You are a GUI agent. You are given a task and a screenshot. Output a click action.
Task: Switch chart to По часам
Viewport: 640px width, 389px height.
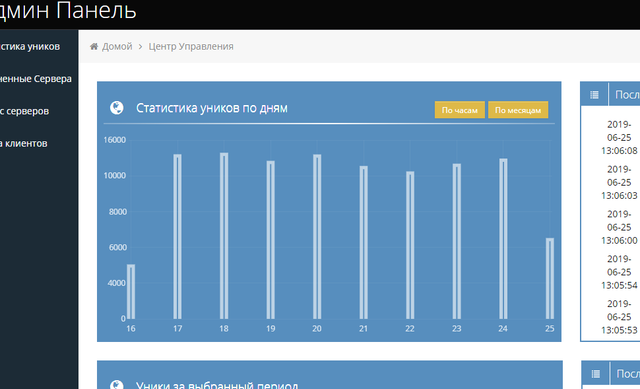tap(460, 110)
